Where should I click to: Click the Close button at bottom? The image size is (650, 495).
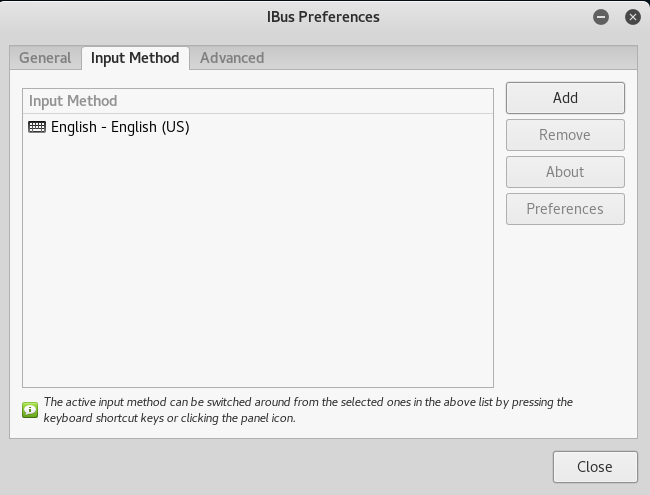click(595, 467)
